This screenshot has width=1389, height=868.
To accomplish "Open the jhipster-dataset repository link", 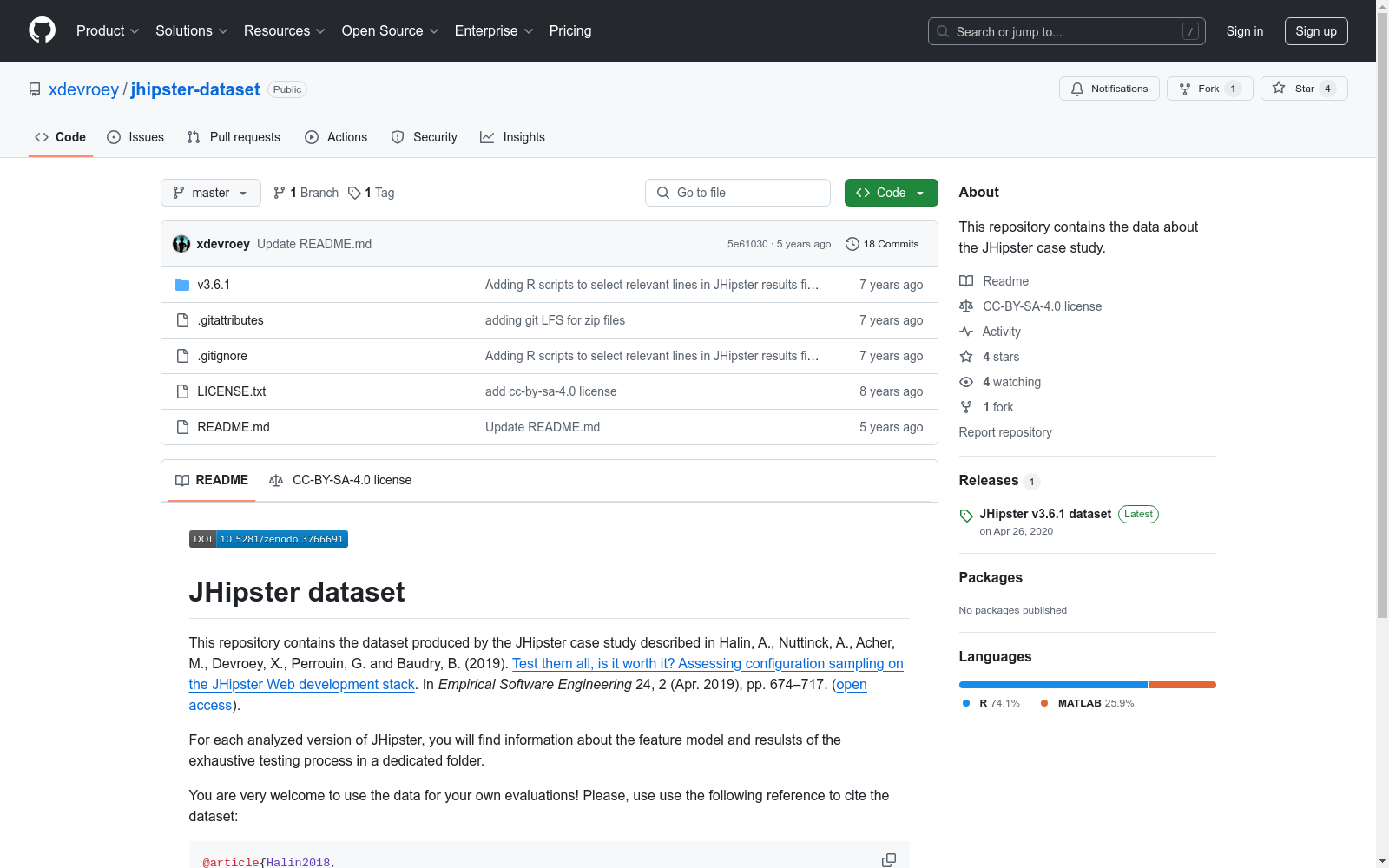I will (195, 89).
